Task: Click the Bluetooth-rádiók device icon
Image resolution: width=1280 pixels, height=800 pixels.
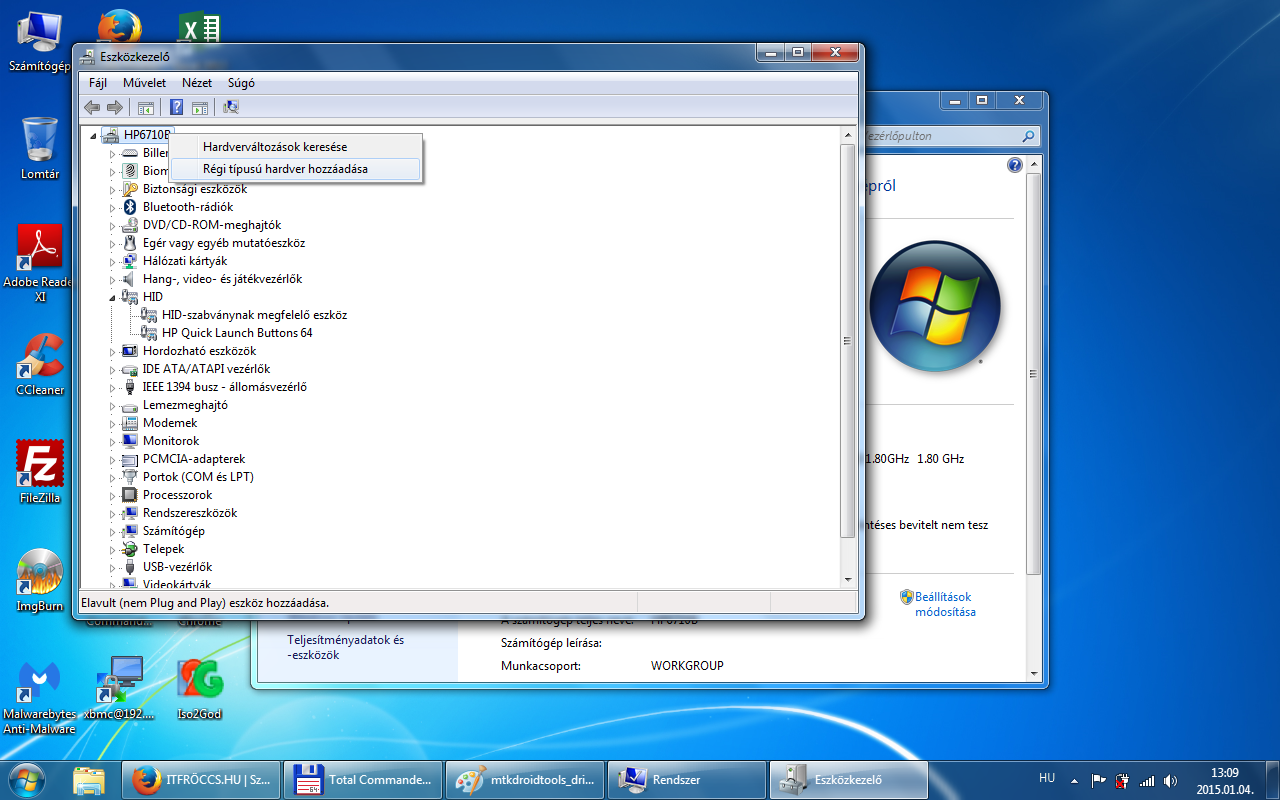Action: tap(129, 207)
